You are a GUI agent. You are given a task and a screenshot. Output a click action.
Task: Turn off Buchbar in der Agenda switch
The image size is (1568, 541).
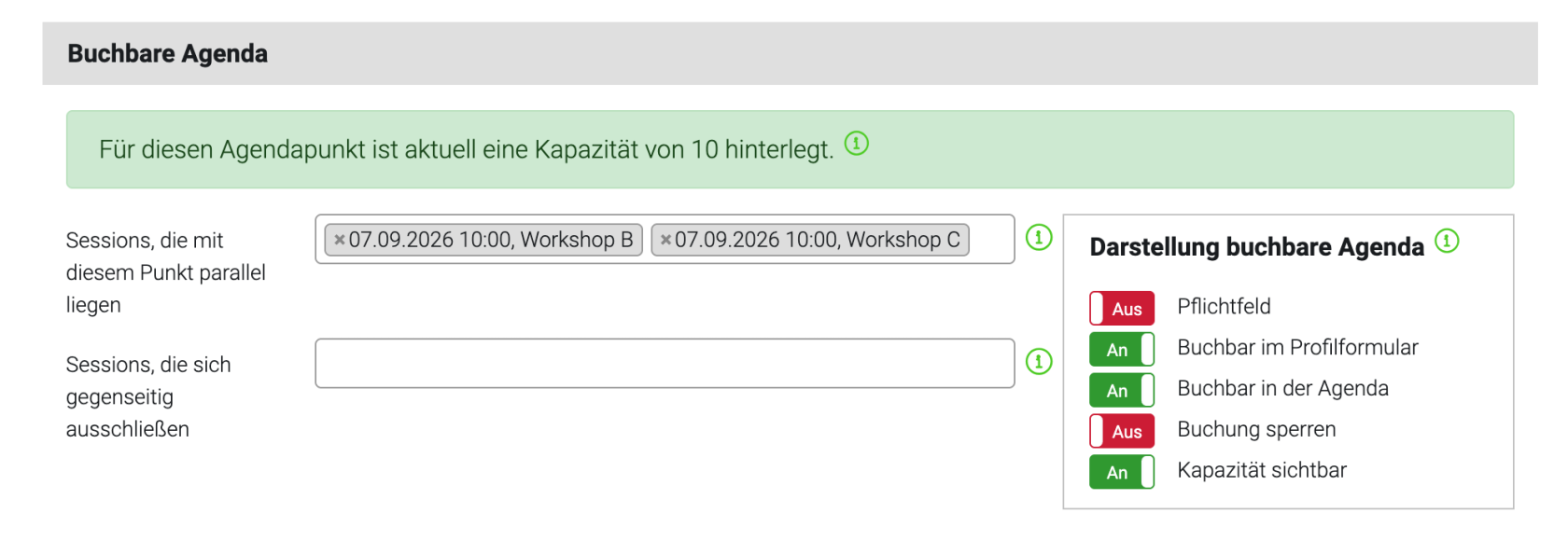tap(1122, 390)
